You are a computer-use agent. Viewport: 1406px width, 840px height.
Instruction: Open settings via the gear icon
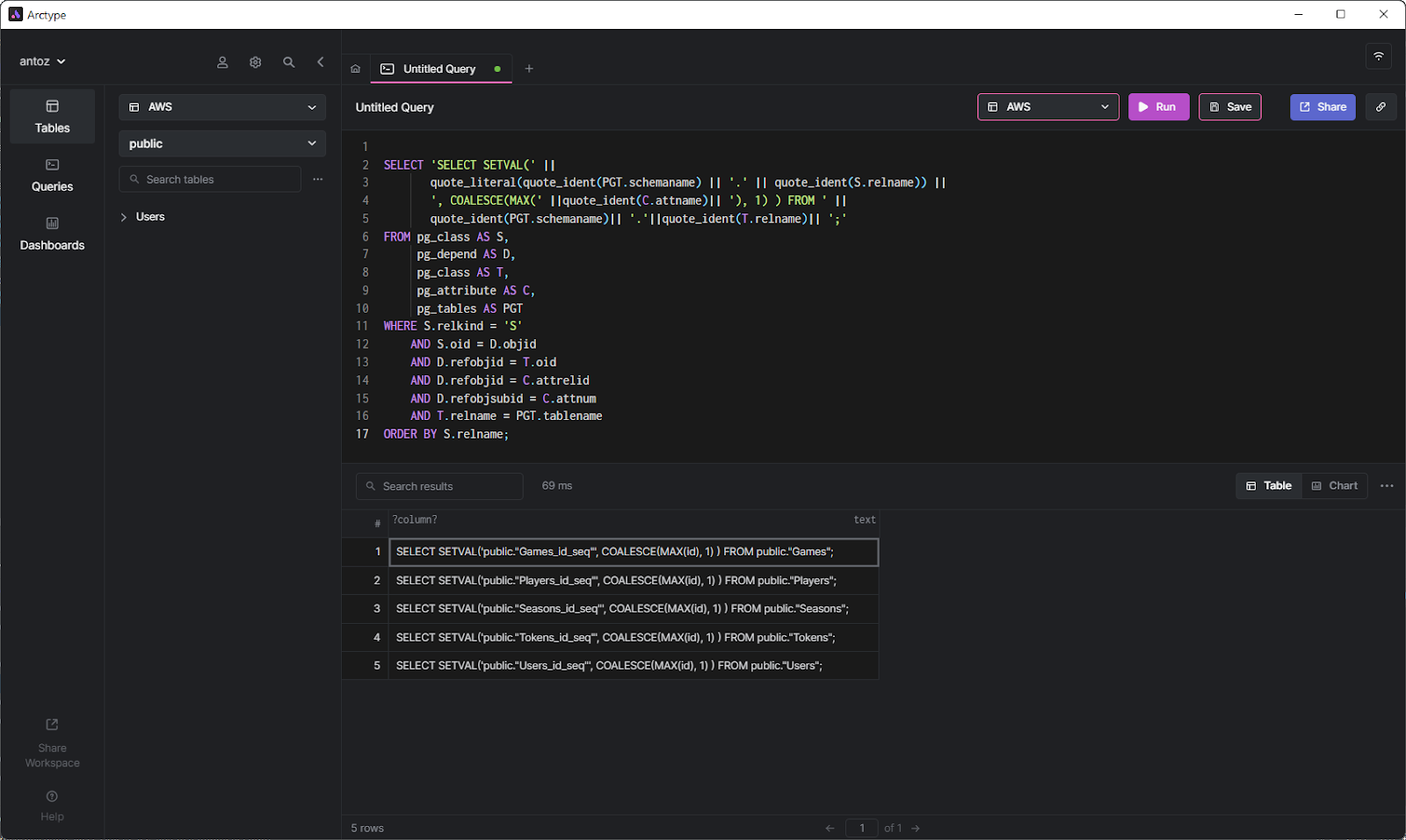click(x=256, y=62)
